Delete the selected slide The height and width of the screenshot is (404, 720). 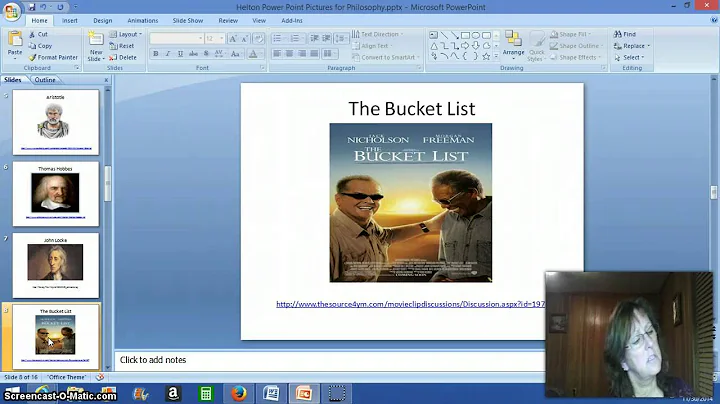click(x=123, y=57)
